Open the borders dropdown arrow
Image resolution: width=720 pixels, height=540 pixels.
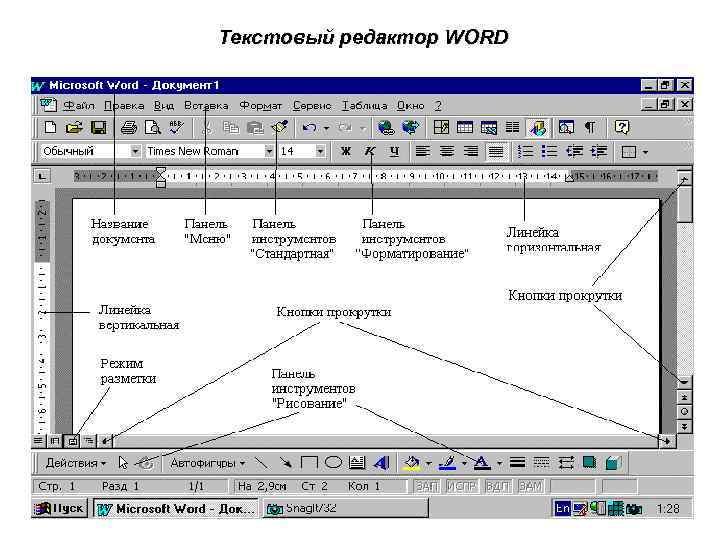click(x=645, y=152)
